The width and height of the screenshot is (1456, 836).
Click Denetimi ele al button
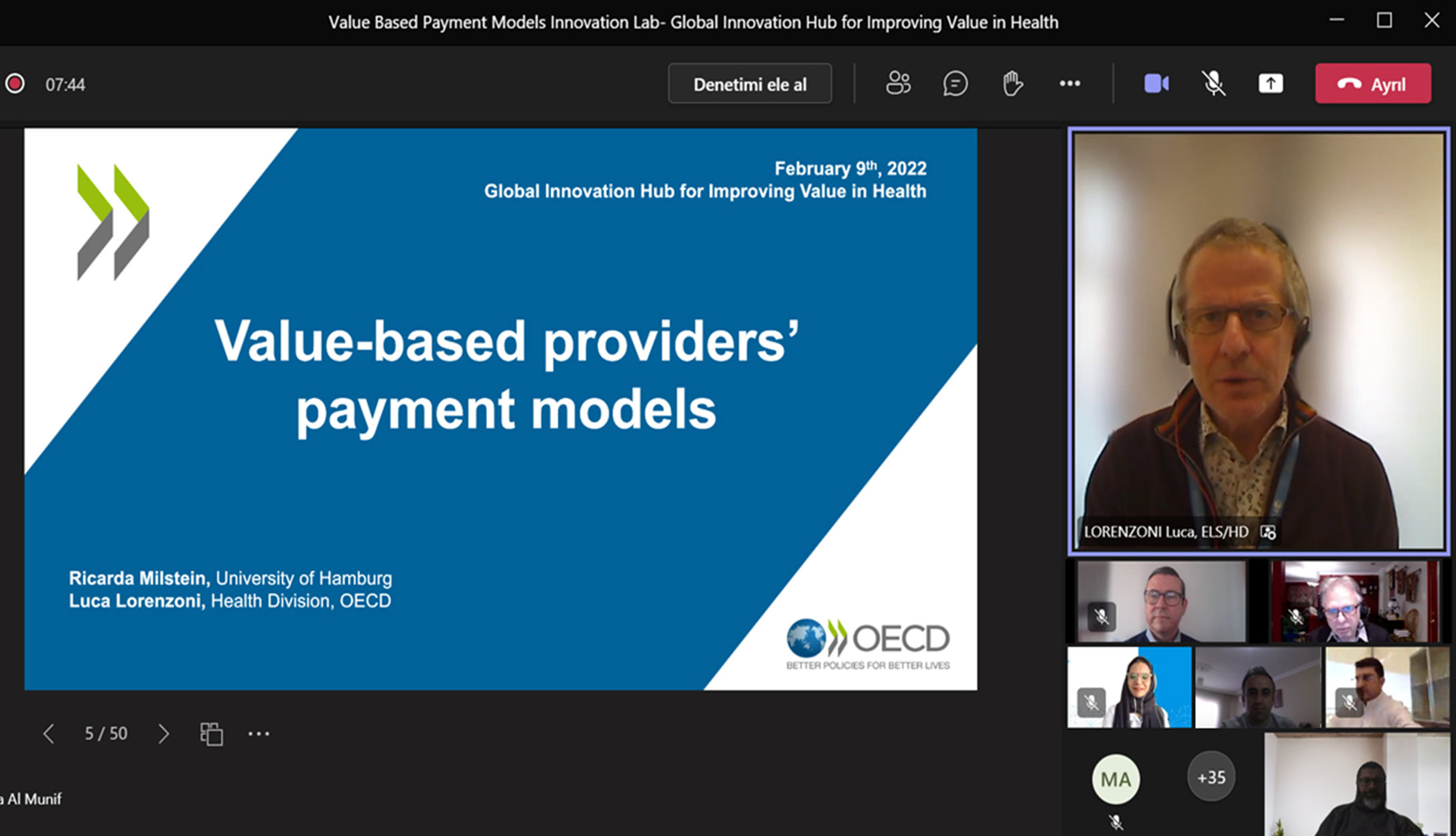click(750, 84)
